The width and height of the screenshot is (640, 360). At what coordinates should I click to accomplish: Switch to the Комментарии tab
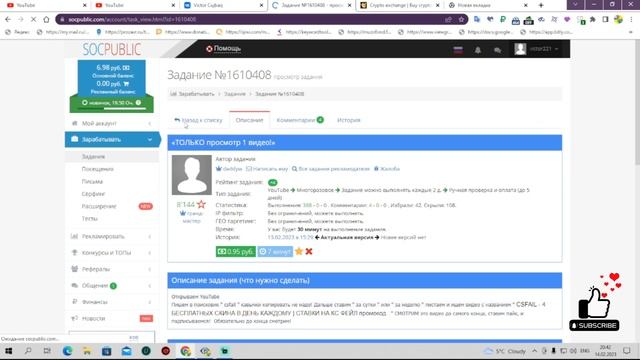300,120
